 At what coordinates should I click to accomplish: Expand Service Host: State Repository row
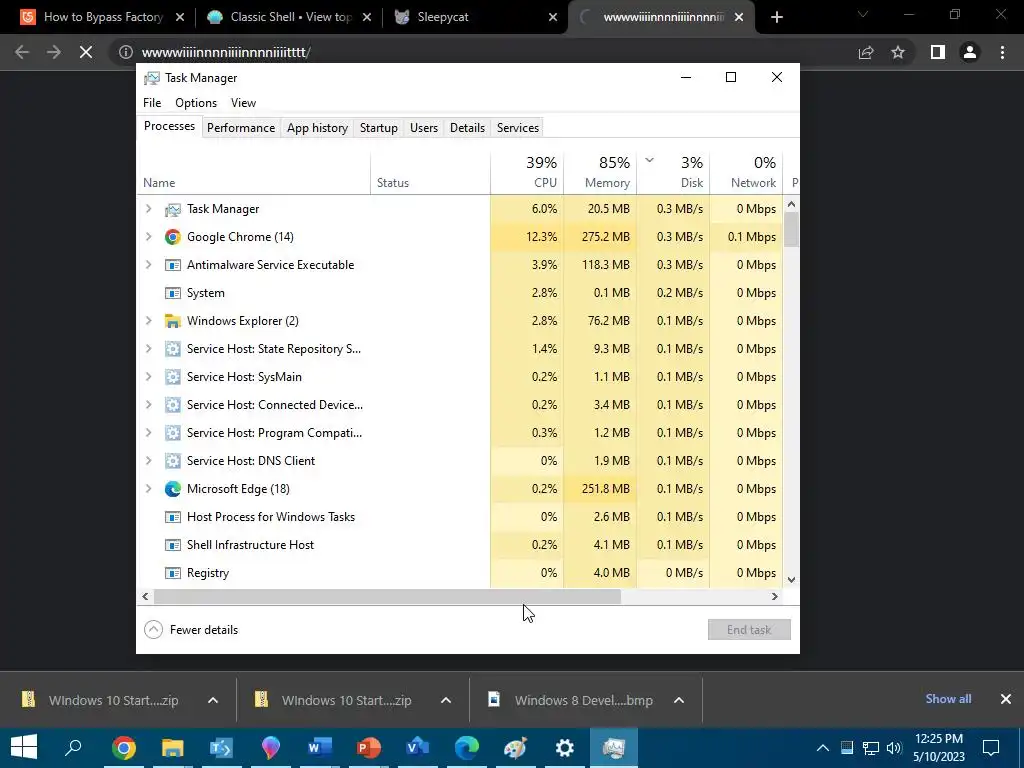click(x=149, y=349)
